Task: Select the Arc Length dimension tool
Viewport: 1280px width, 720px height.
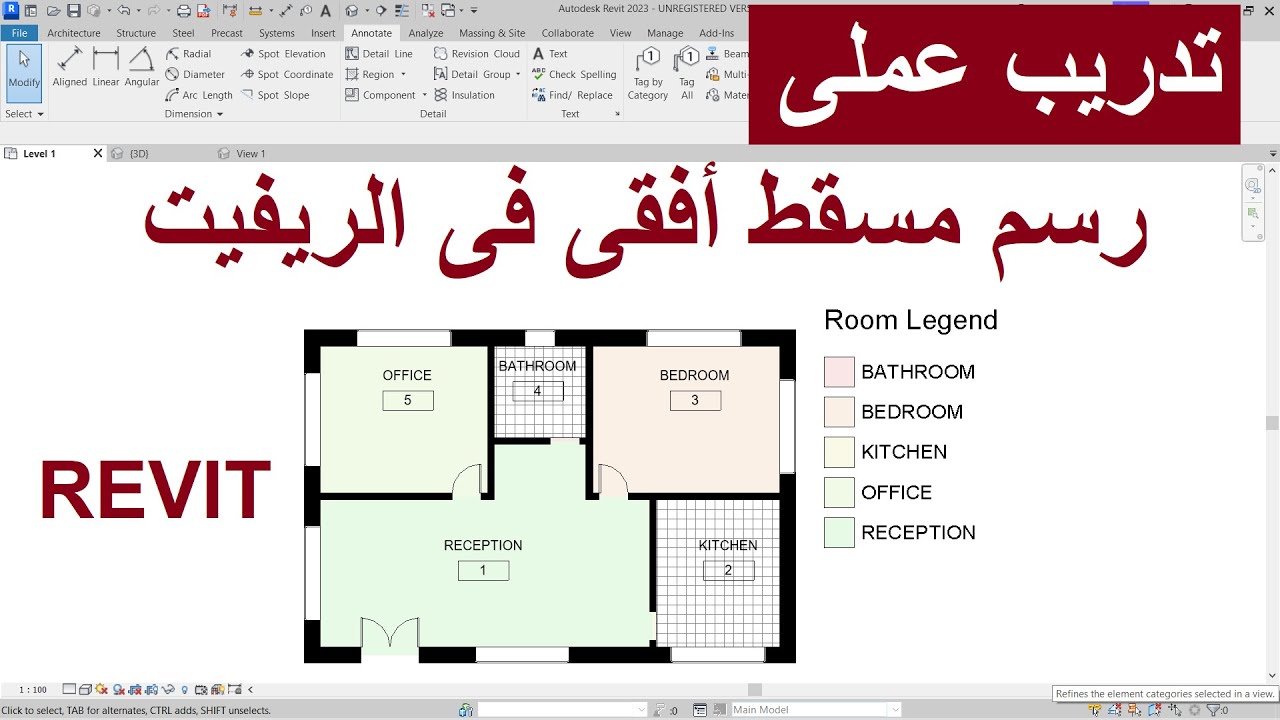Action: 199,95
